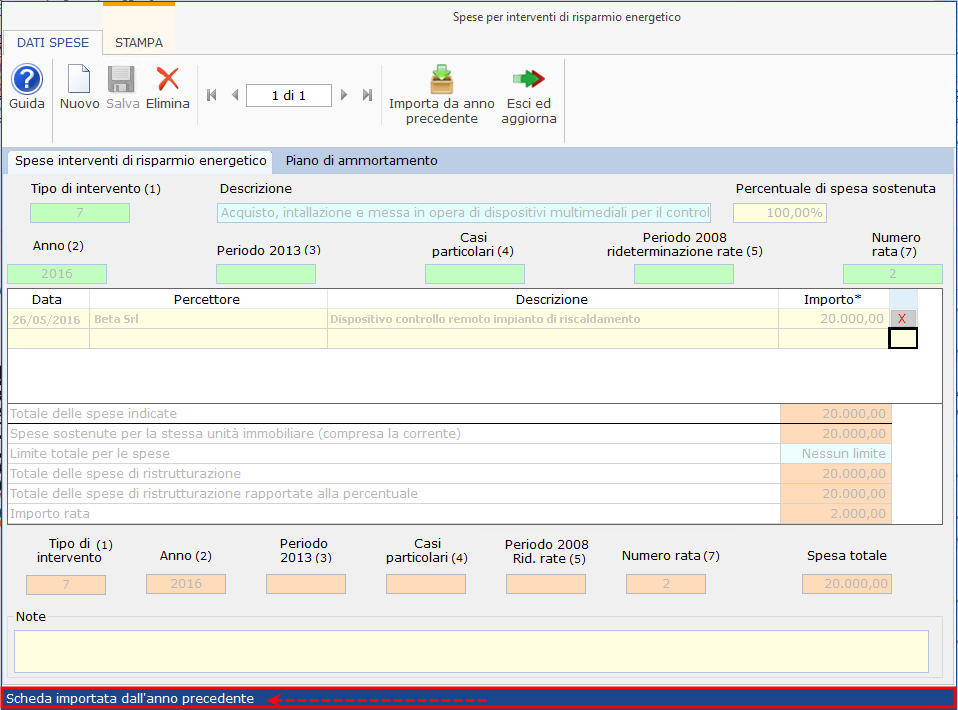Click the empty Percettore cell in second row
Viewport: 958px width, 710px height.
click(208, 339)
